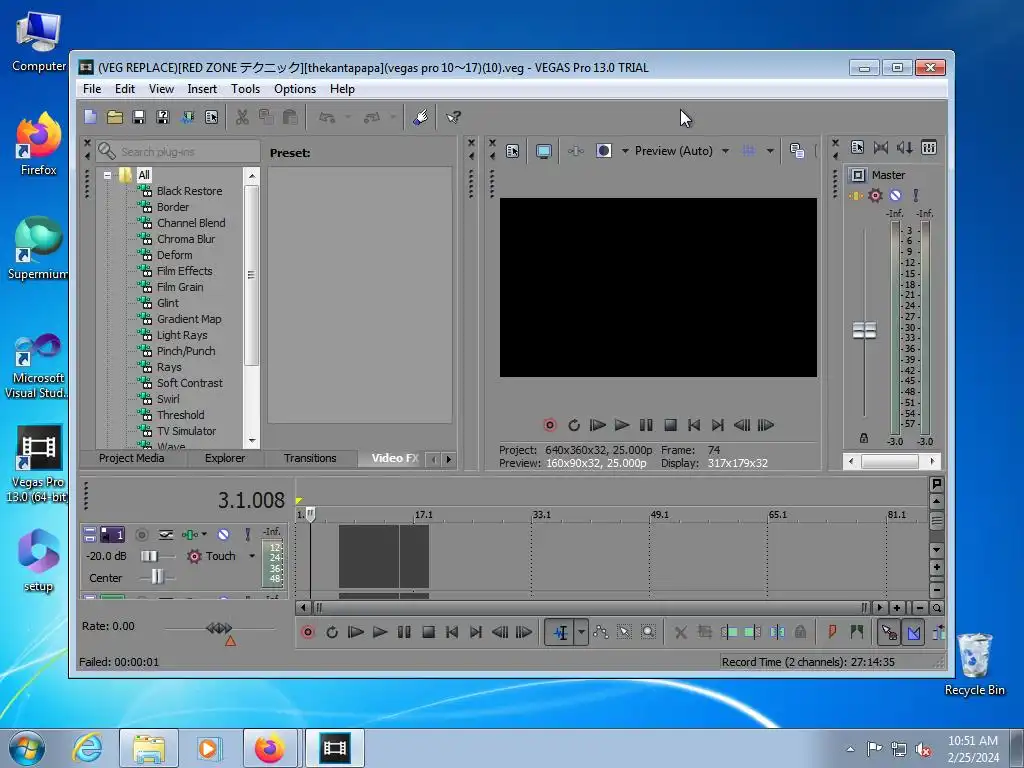Screen dimensions: 1024x768
Task: Open the preview Overlays dropdown arrow
Action: [x=770, y=152]
